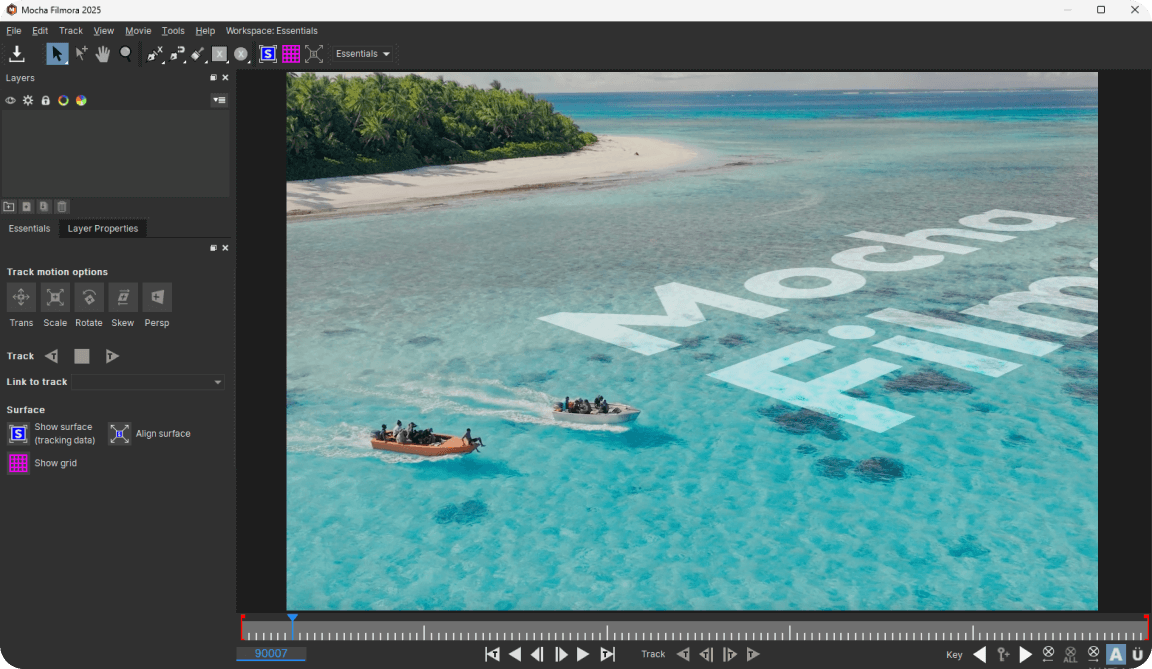Open the Layers panel options menu
The height and width of the screenshot is (669, 1152).
[219, 100]
